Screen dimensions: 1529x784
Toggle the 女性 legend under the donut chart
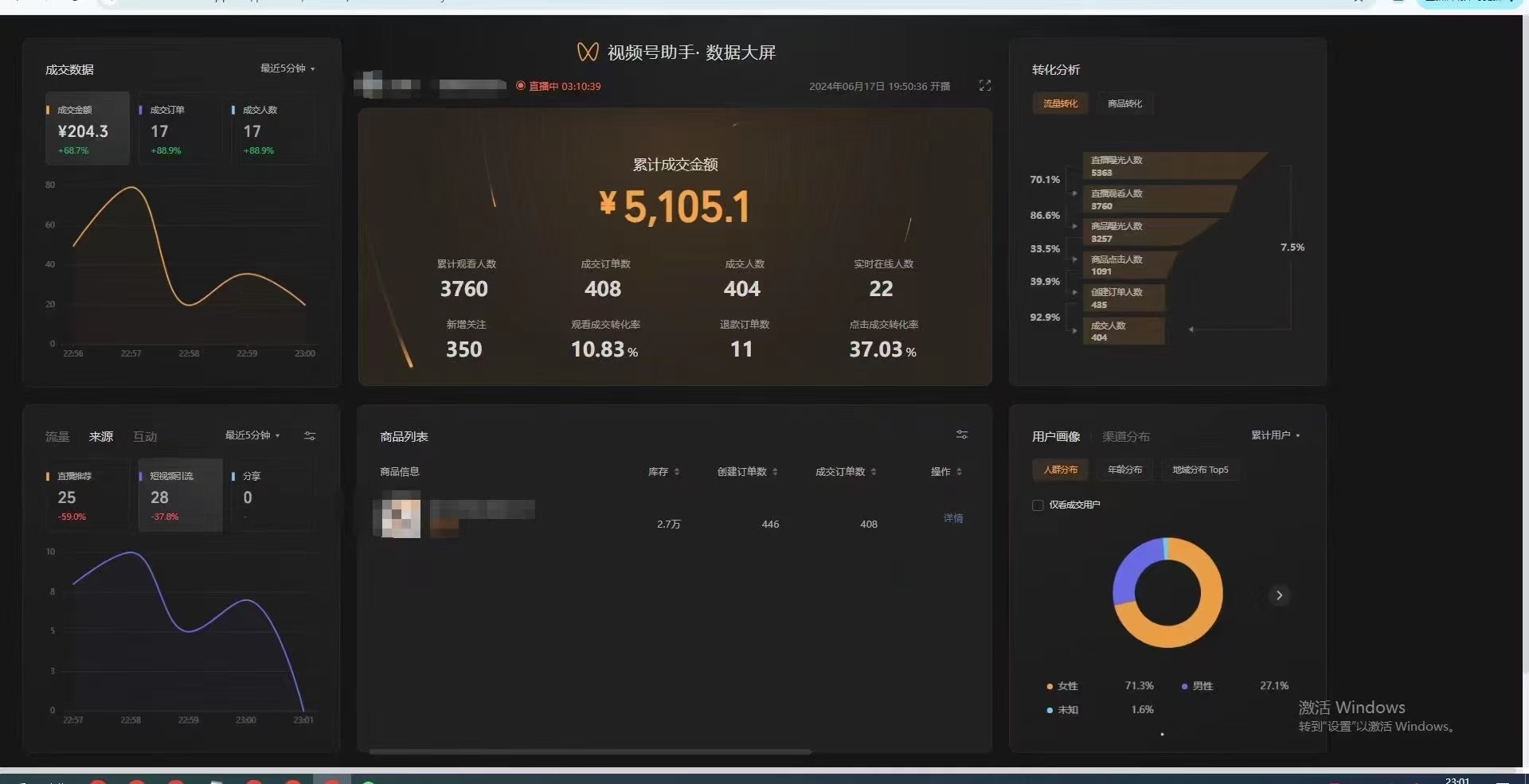click(1068, 685)
